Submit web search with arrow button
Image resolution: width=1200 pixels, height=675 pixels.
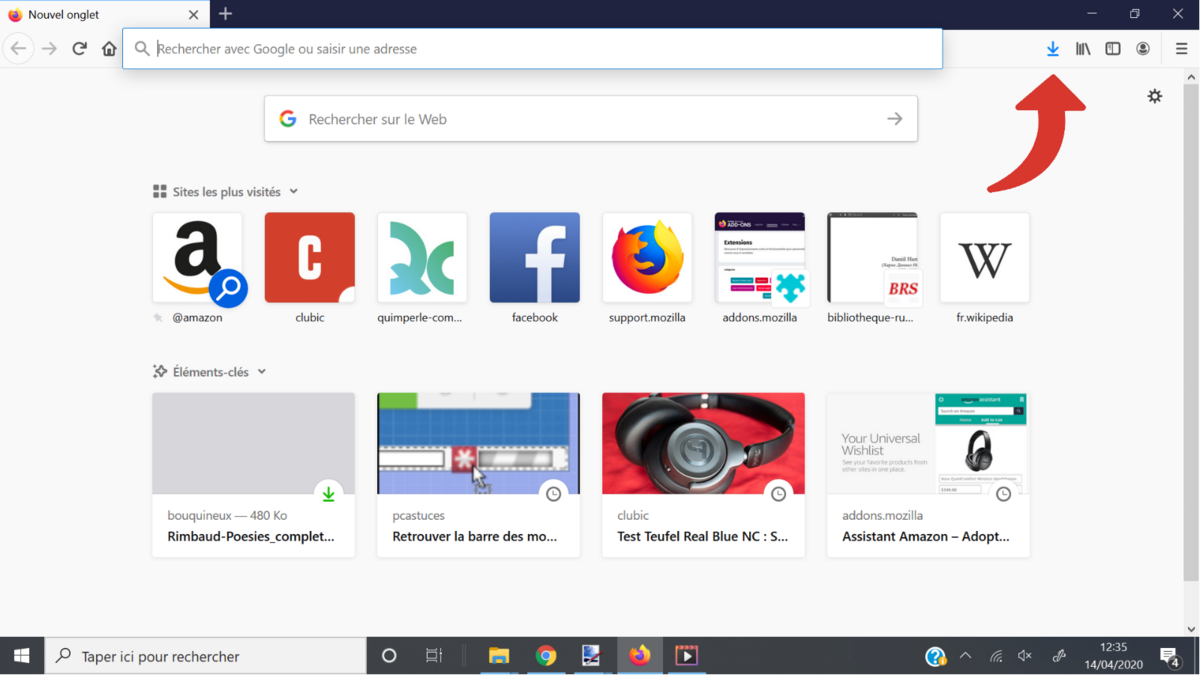point(895,119)
